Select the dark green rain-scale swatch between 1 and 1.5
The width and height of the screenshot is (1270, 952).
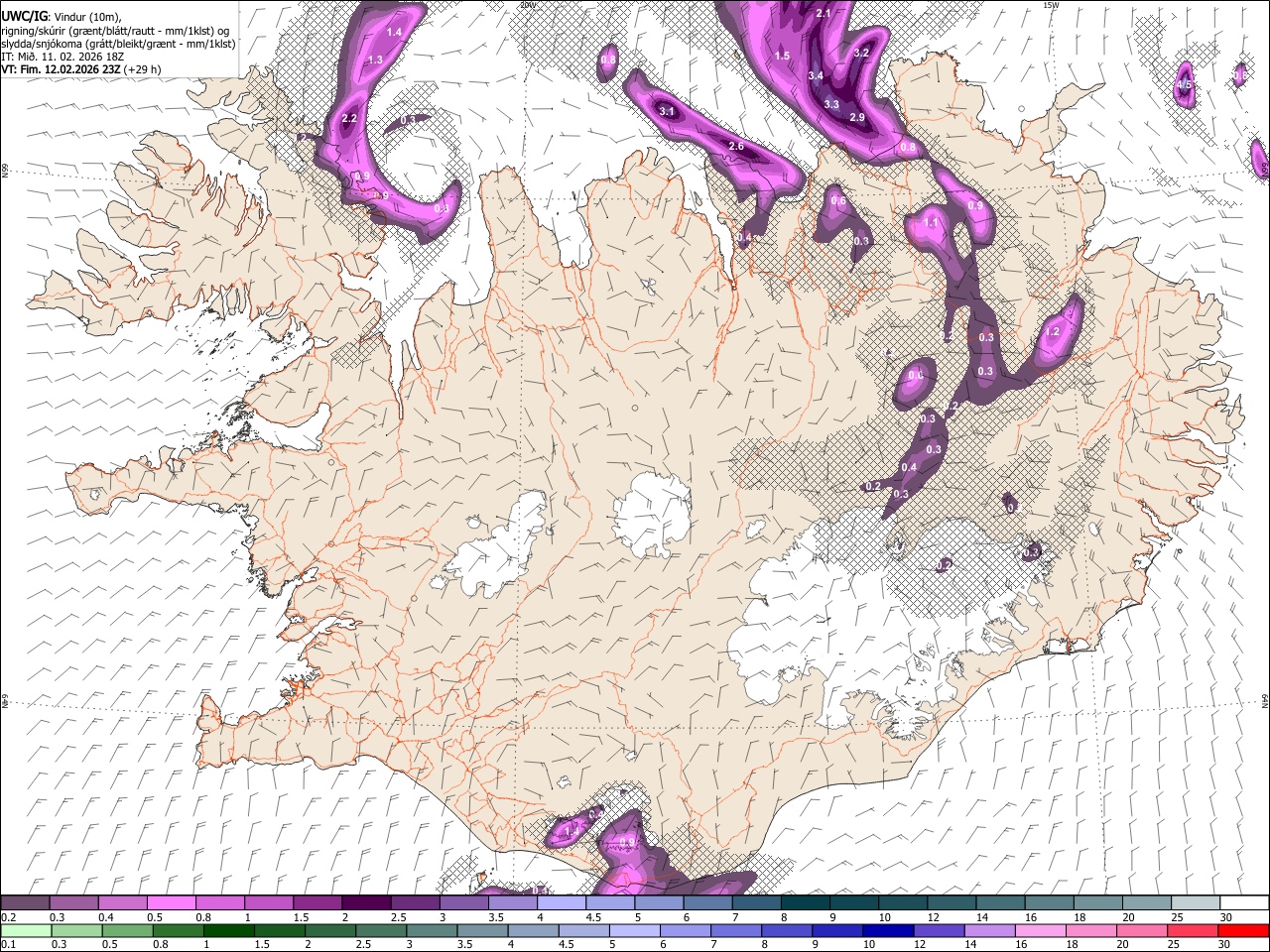tap(228, 930)
